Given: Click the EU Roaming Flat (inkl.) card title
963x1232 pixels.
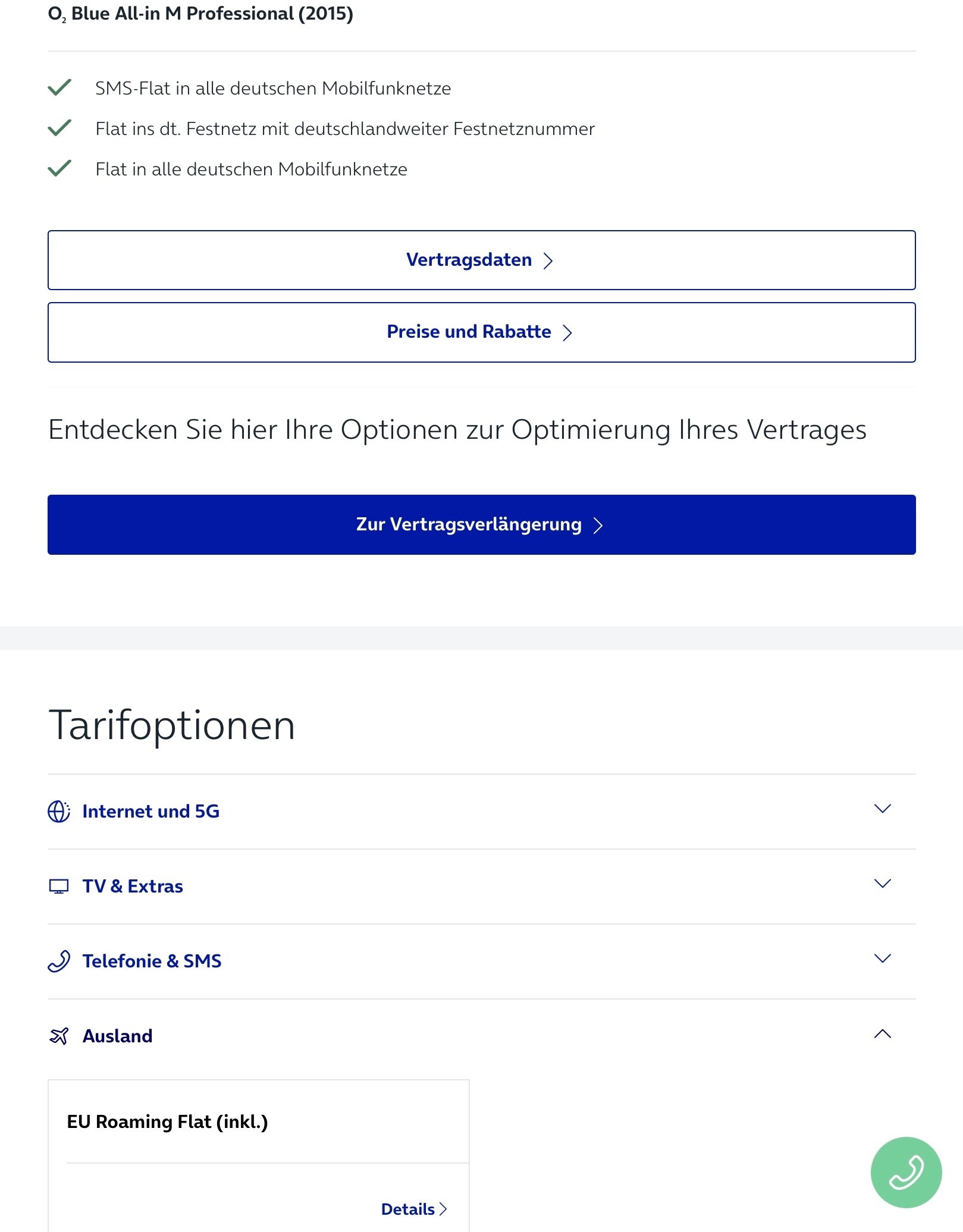Looking at the screenshot, I should [167, 1121].
